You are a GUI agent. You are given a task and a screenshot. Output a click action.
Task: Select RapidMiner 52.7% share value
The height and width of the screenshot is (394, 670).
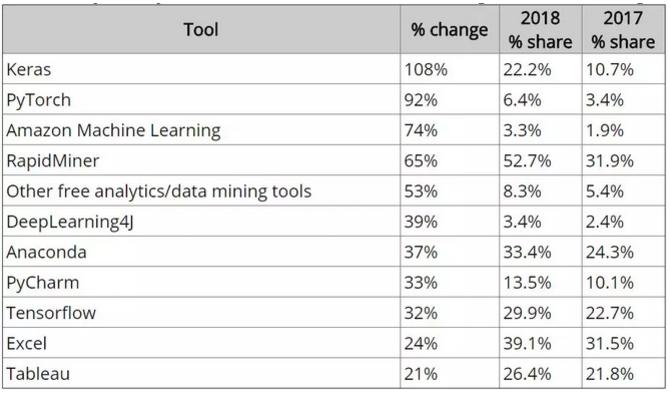click(527, 161)
